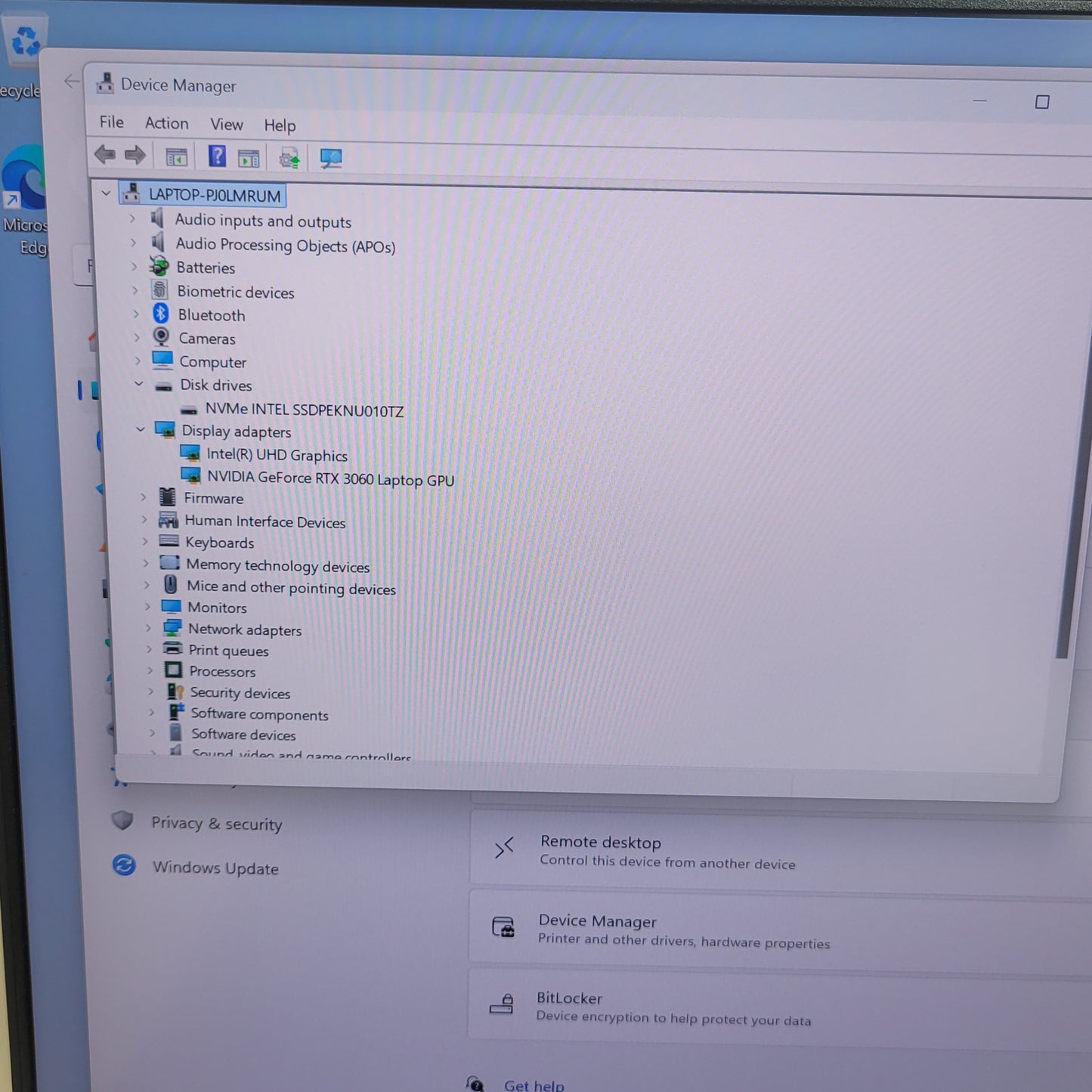1092x1092 pixels.
Task: Open Windows Update in Settings sidebar
Action: (215, 868)
